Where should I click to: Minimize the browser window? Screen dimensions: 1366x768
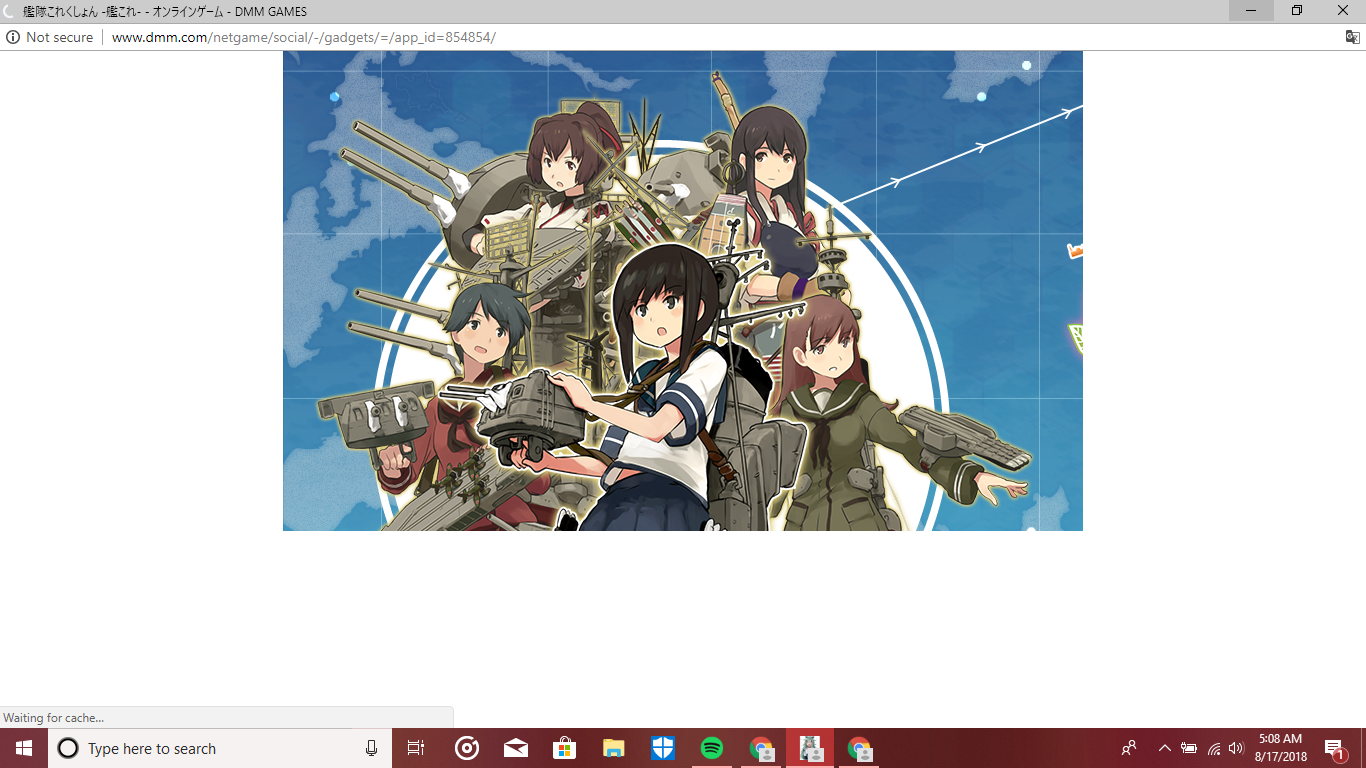pos(1251,11)
